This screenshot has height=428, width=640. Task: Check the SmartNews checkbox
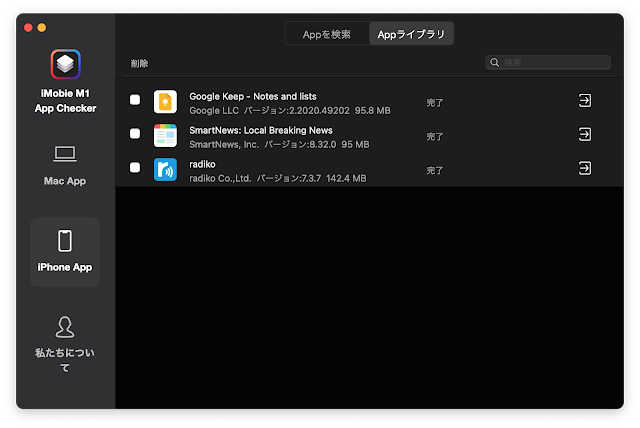coord(135,133)
